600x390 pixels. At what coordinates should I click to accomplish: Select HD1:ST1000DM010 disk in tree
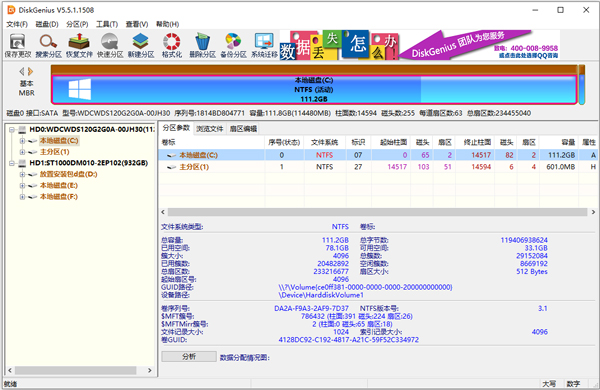(89, 163)
